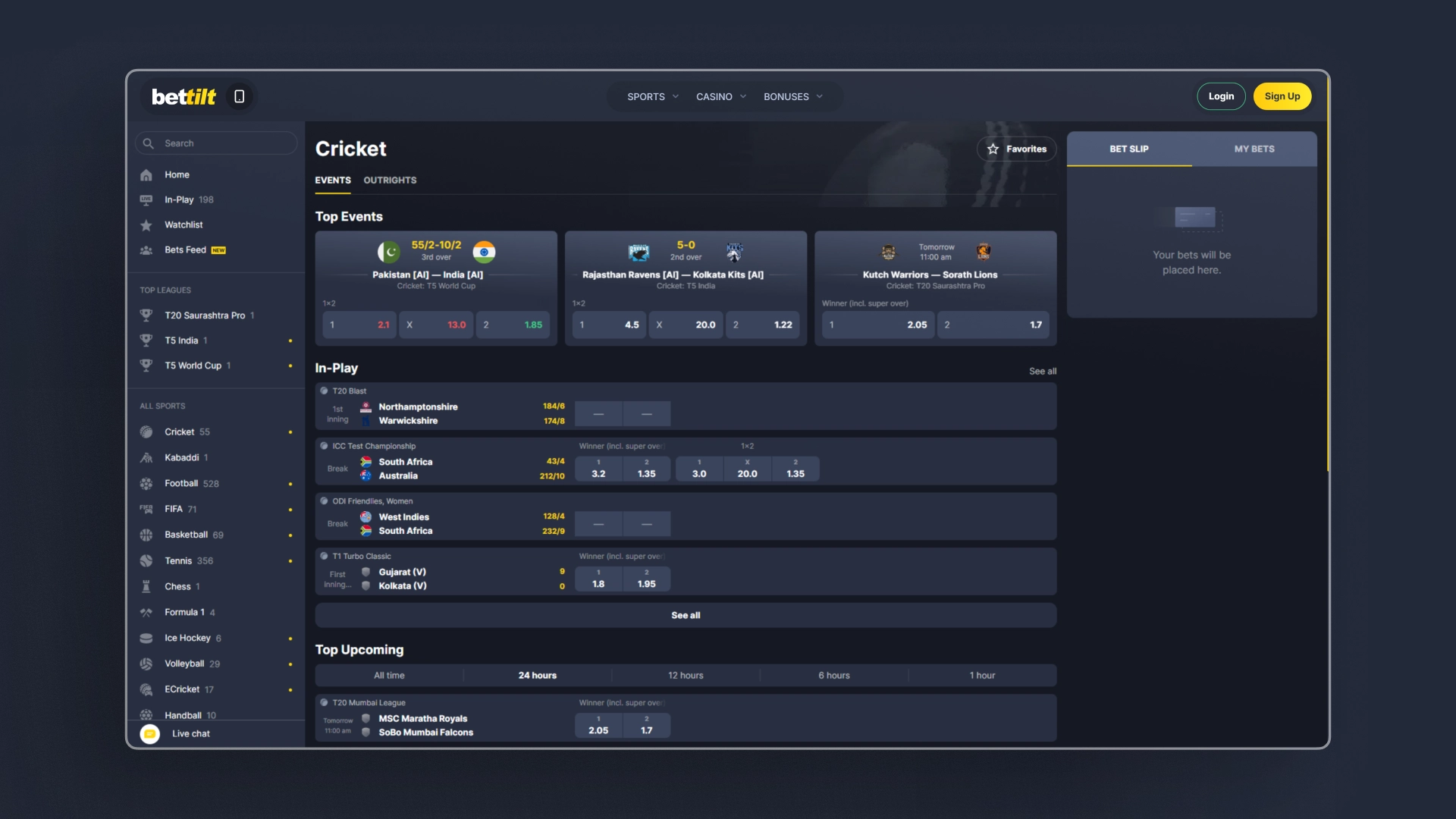Select India win odds 1.85
Image resolution: width=1456 pixels, height=819 pixels.
tap(513, 325)
